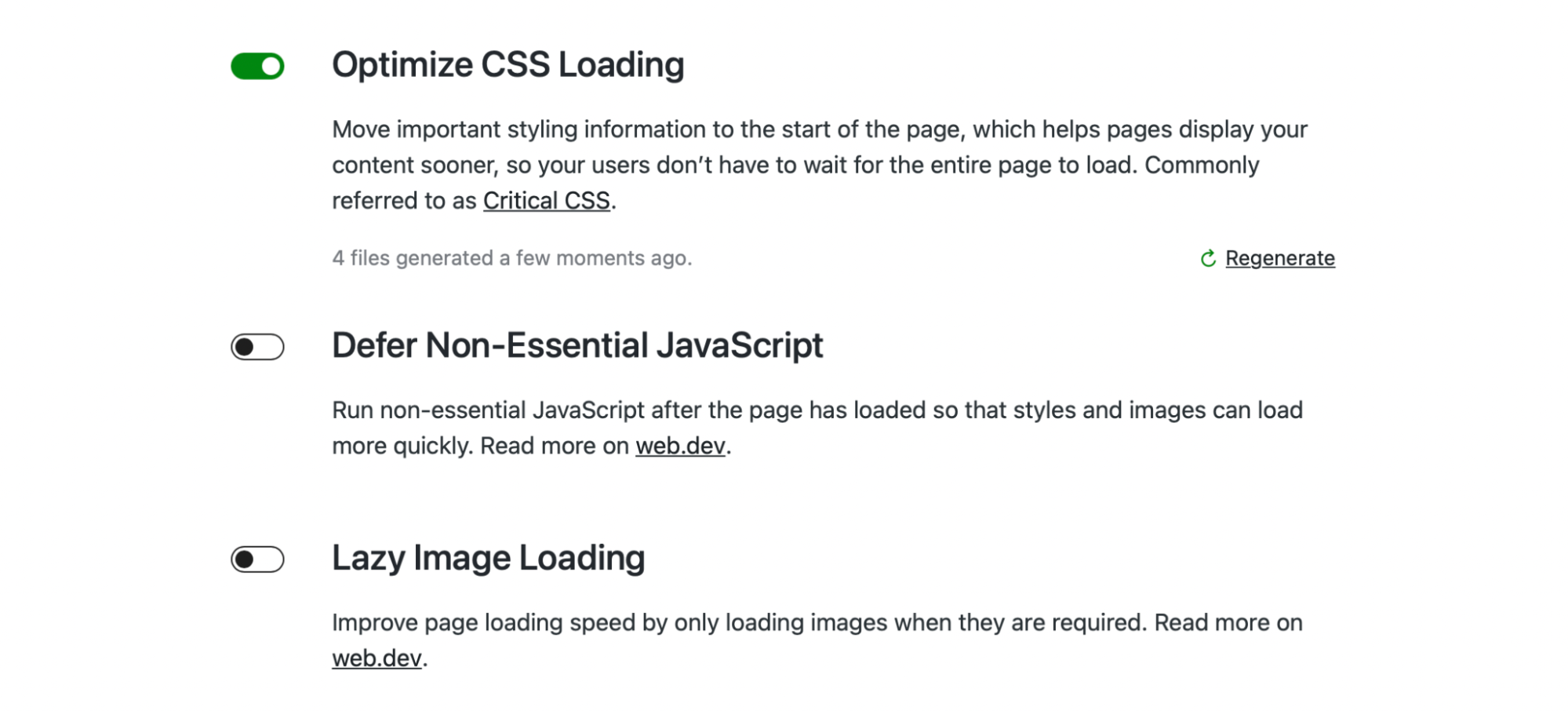This screenshot has width=1568, height=711.
Task: Enable Defer Non-Essential JavaScript
Action: point(258,345)
